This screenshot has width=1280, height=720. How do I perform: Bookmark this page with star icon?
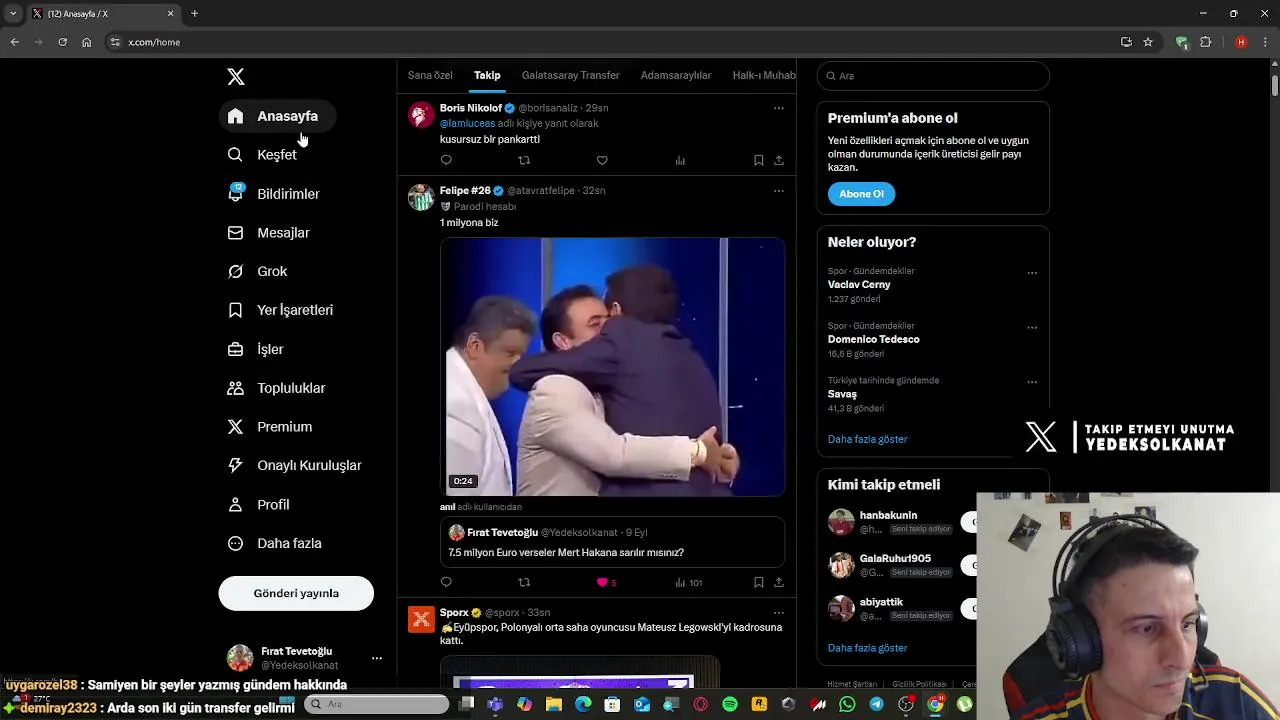(1148, 42)
